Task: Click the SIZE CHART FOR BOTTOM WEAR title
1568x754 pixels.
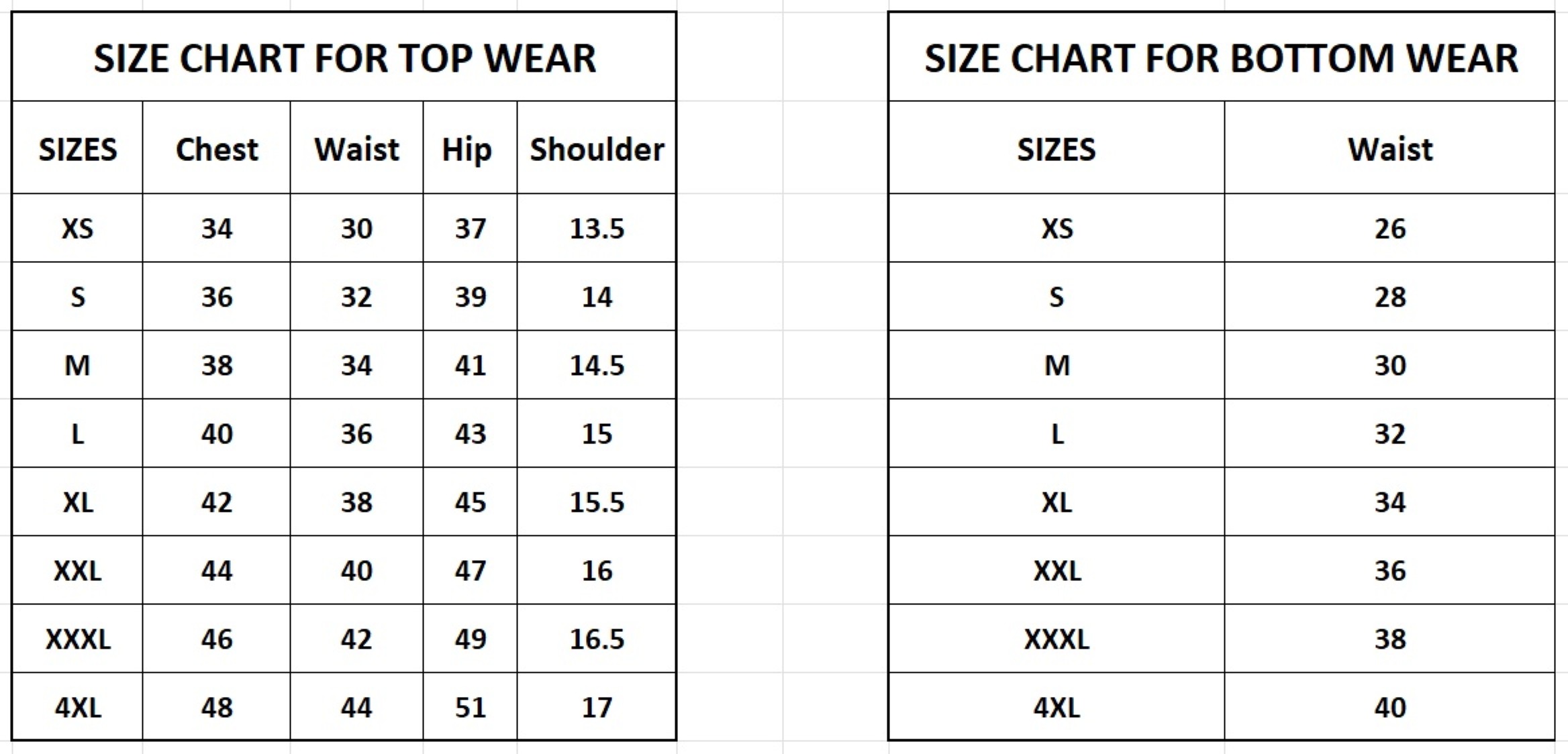Action: (1221, 58)
